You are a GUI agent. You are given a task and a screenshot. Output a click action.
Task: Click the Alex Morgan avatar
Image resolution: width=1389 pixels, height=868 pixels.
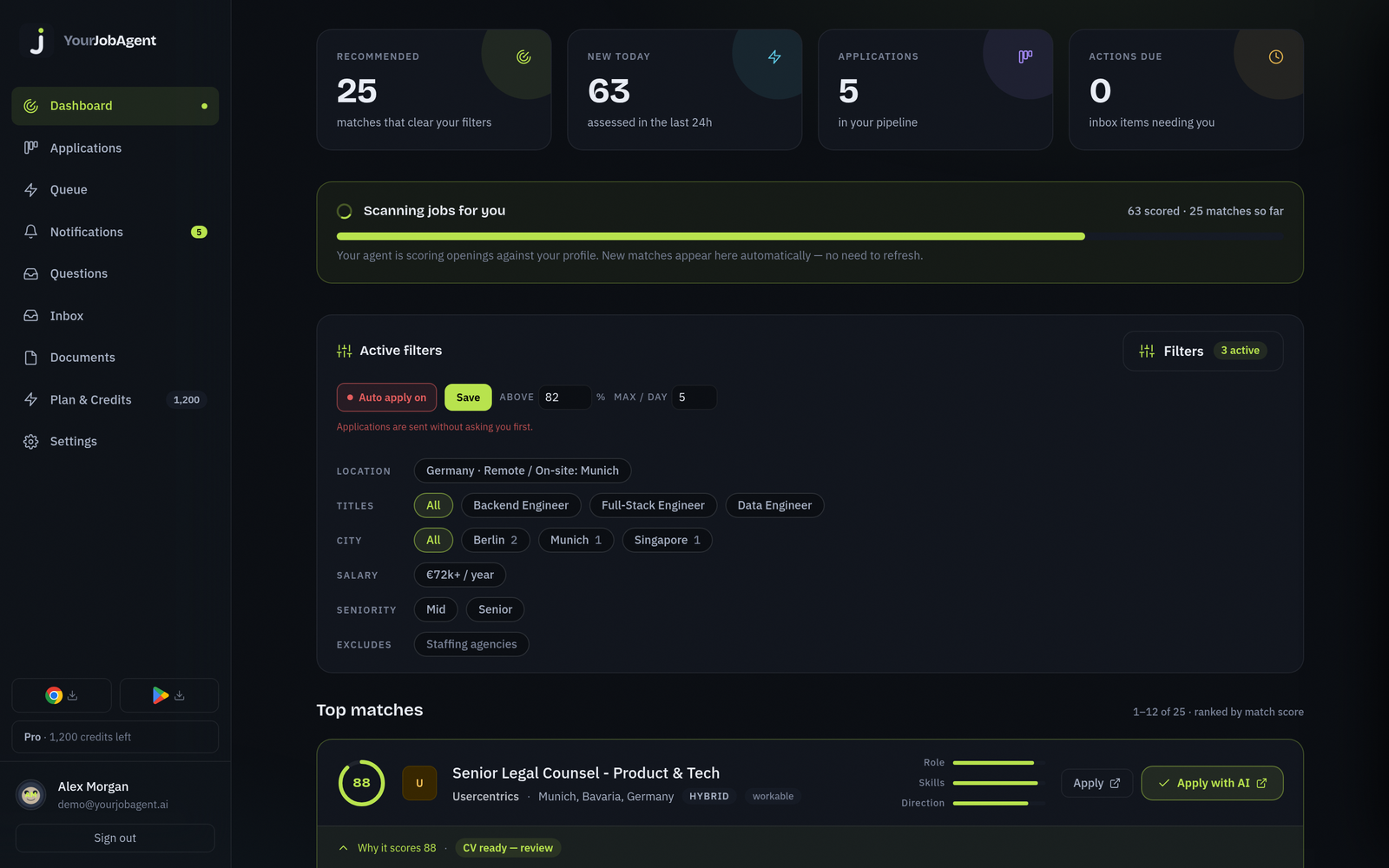point(31,794)
